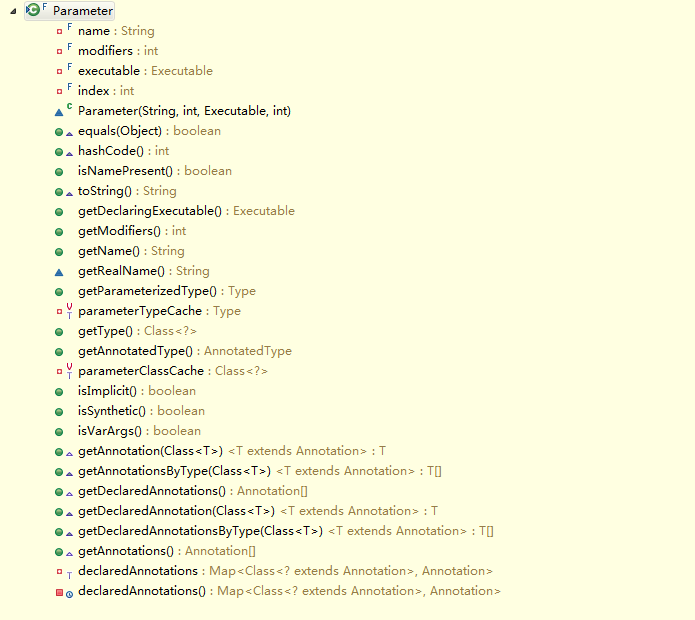Click the green icon beside getParameterizedType()
This screenshot has width=695, height=620.
pyautogui.click(x=59, y=292)
